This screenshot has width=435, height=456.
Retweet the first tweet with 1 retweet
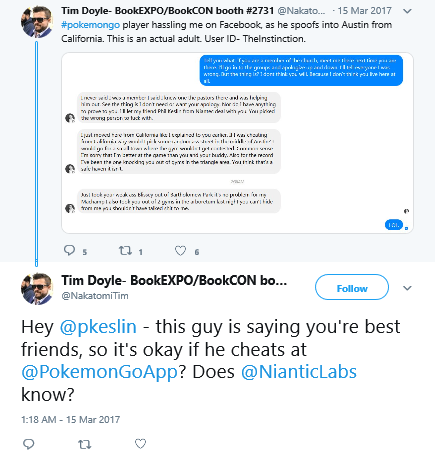(x=126, y=250)
